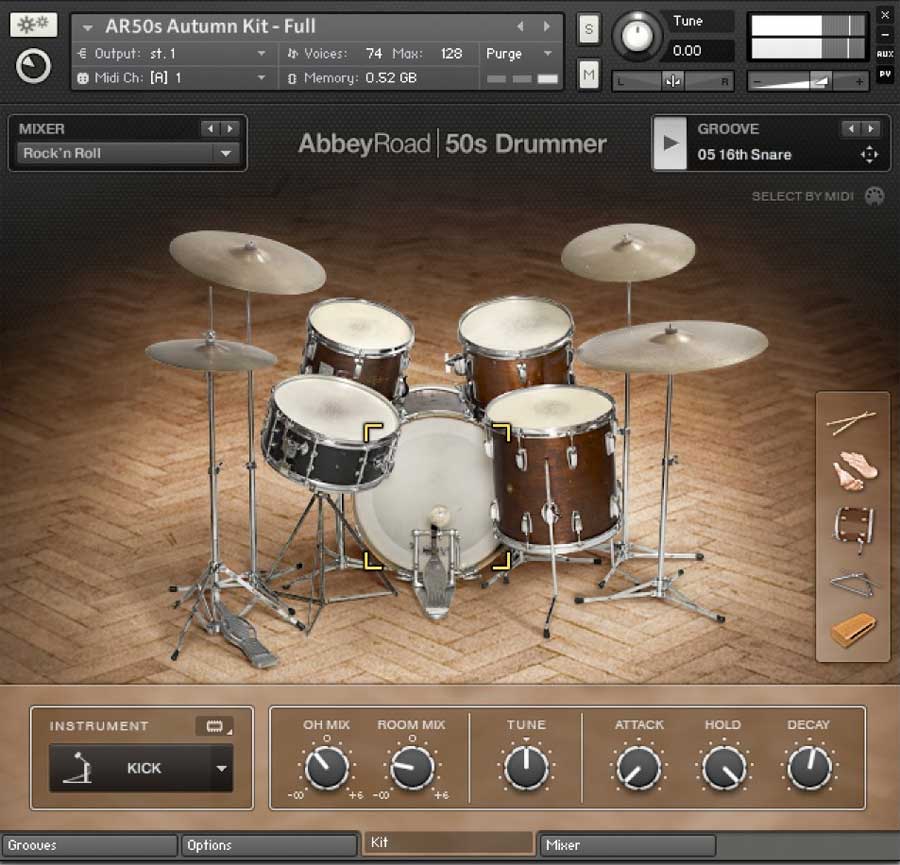This screenshot has width=900, height=865.
Task: Click the large ride cymbal on right
Action: coord(672,346)
